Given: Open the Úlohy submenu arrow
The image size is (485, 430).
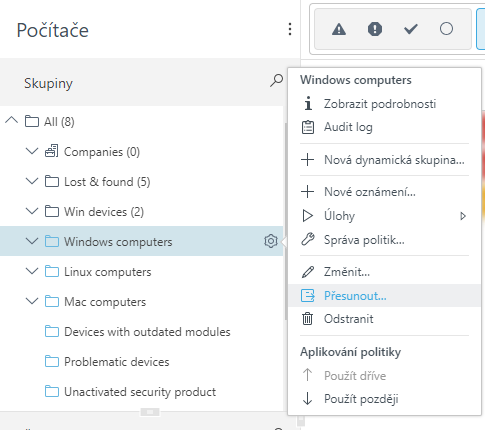Looking at the screenshot, I should coord(463,216).
